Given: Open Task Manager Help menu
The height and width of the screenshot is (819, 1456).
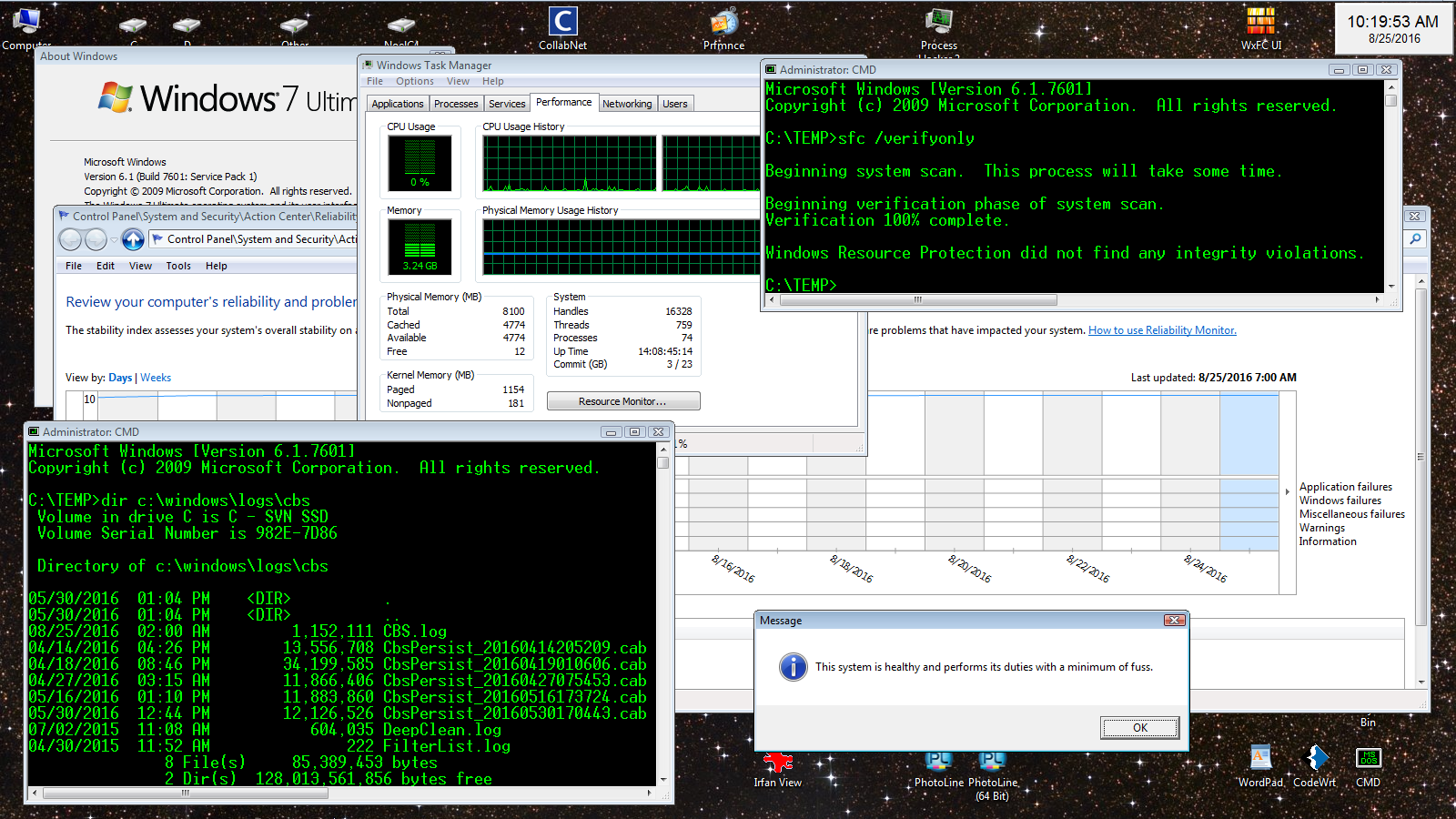Looking at the screenshot, I should pos(492,81).
